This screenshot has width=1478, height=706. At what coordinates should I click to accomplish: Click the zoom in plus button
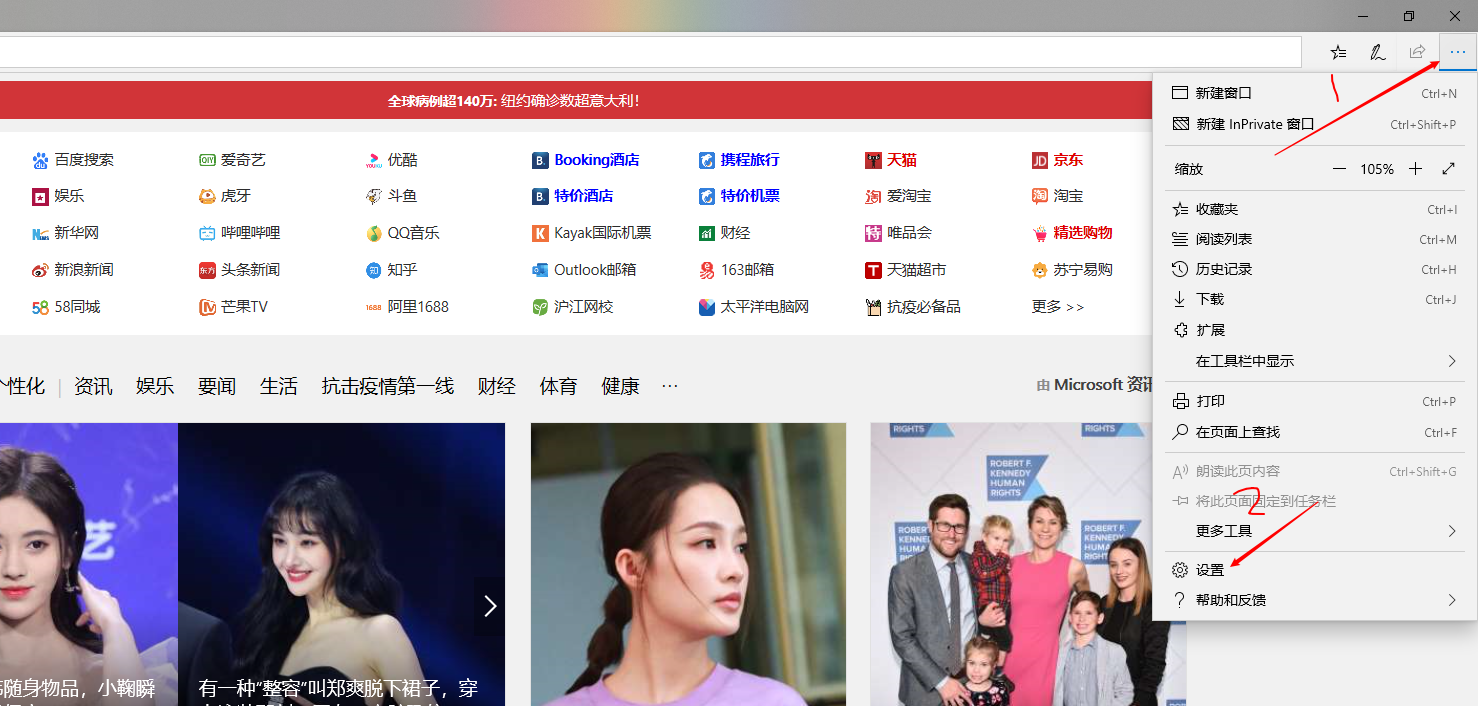1415,169
